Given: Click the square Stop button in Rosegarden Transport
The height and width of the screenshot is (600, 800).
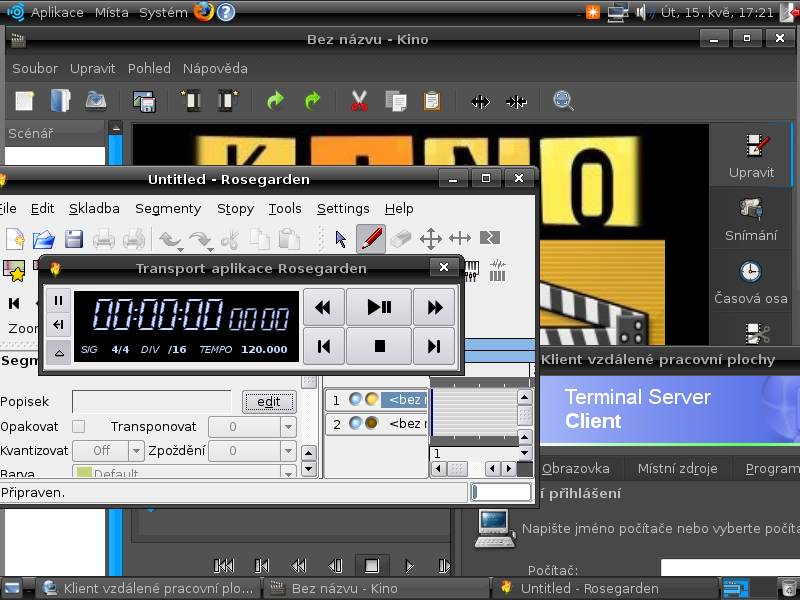Looking at the screenshot, I should pos(379,346).
